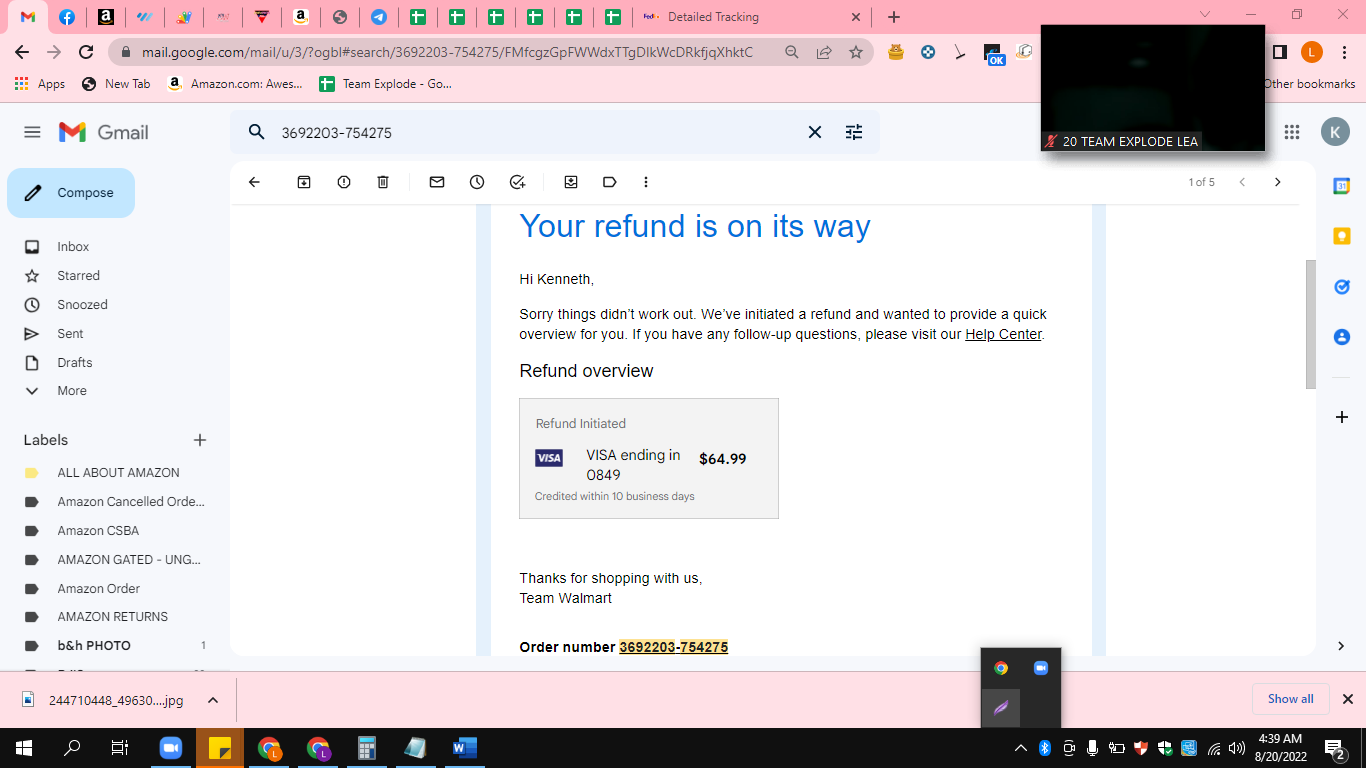Expand the Gmail side panel chevron
Viewport: 1366px width, 768px height.
click(x=1341, y=646)
